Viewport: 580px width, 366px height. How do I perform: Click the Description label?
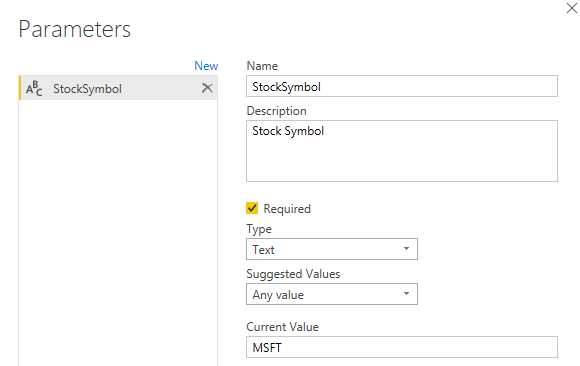[x=276, y=111]
